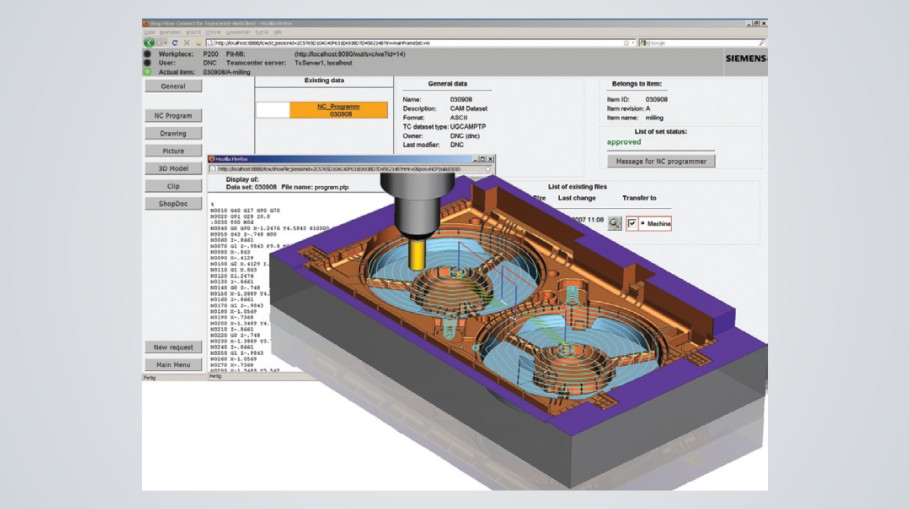Click the magnifier icon beside the file date

tap(614, 223)
